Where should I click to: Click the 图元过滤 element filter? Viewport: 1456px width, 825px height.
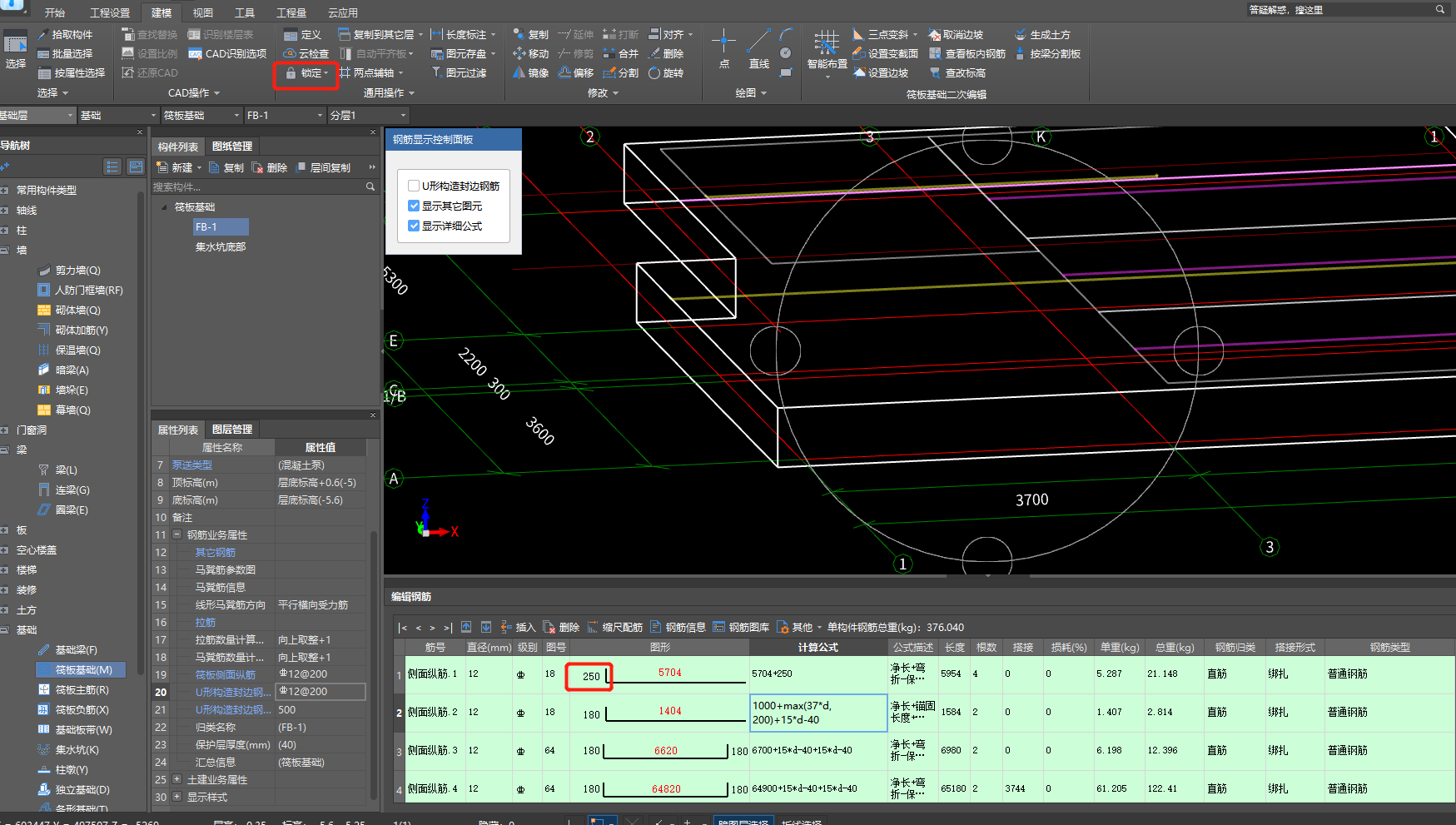(x=459, y=73)
